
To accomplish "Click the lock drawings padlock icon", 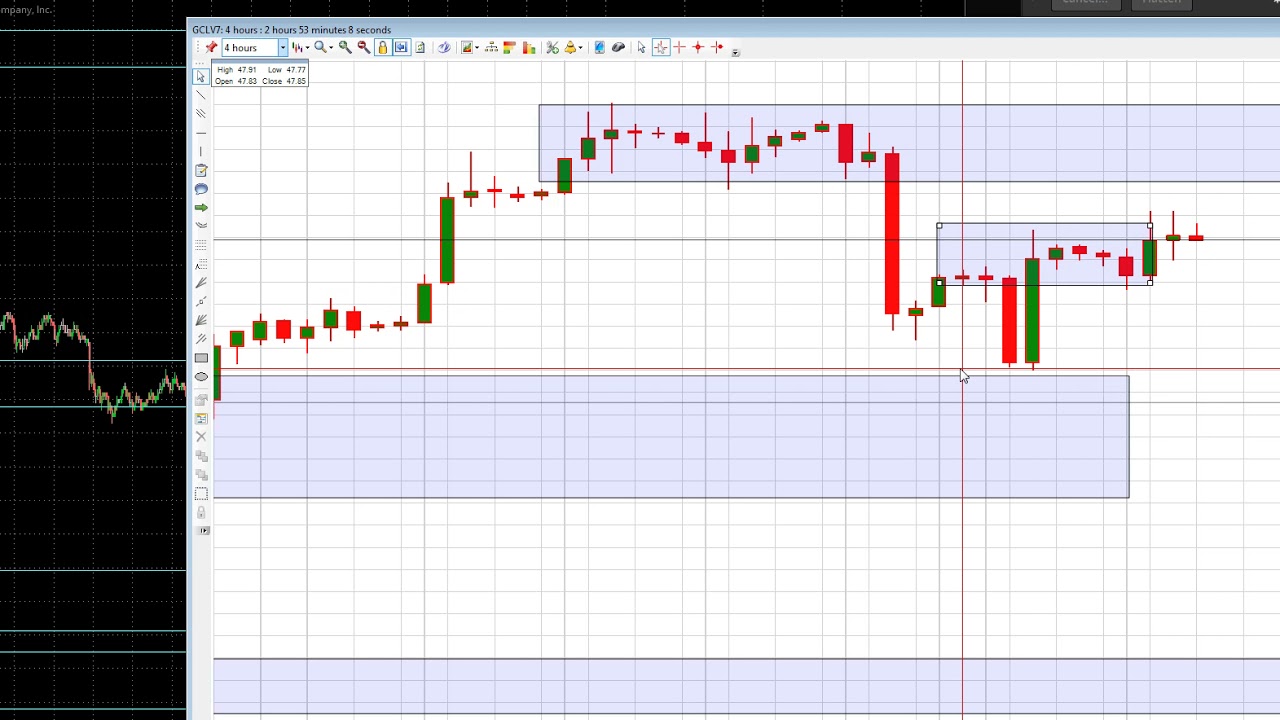I will point(201,512).
